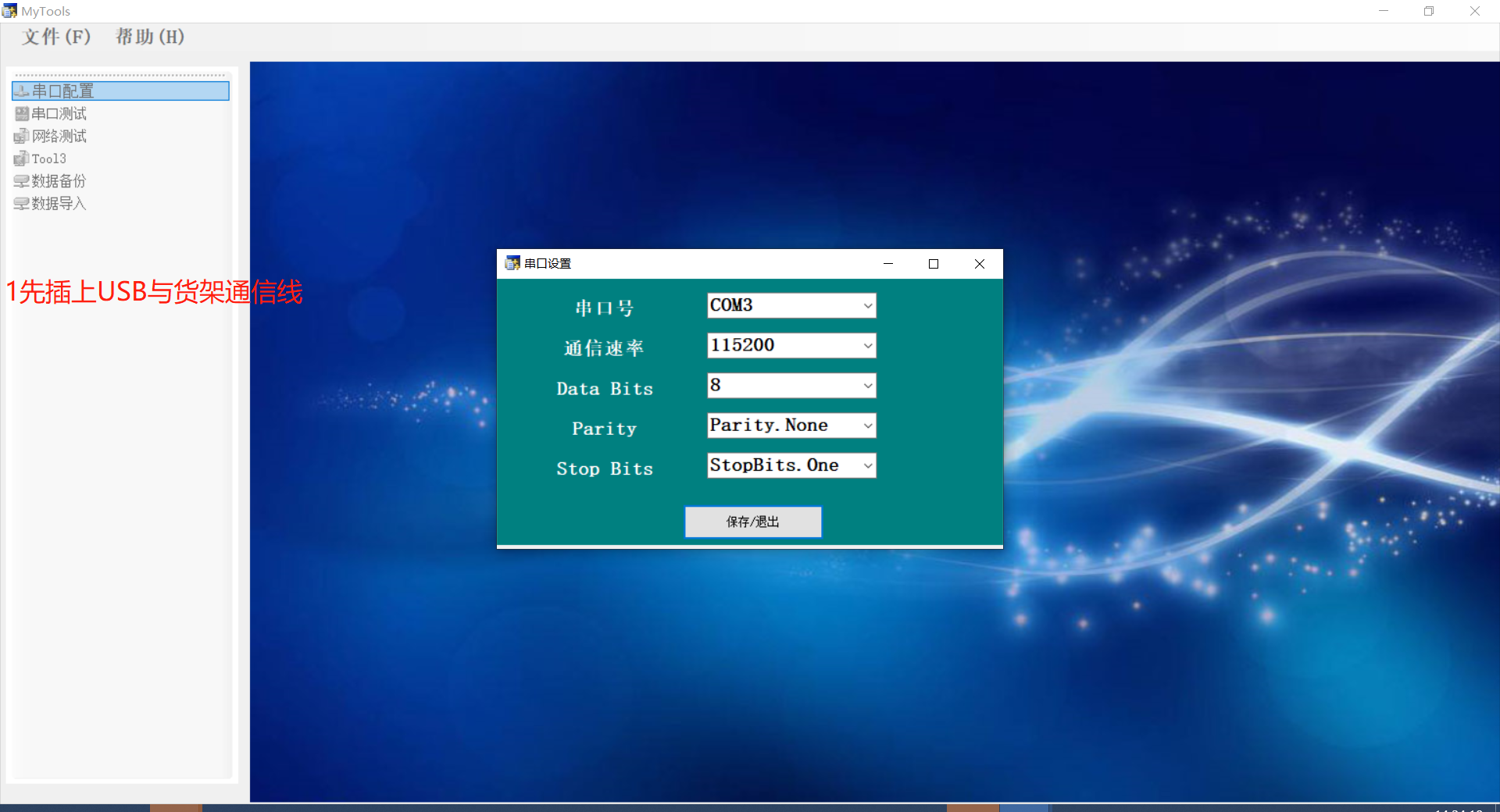Expand the 串口号 COM3 dropdown
This screenshot has width=1500, height=812.
tap(867, 306)
